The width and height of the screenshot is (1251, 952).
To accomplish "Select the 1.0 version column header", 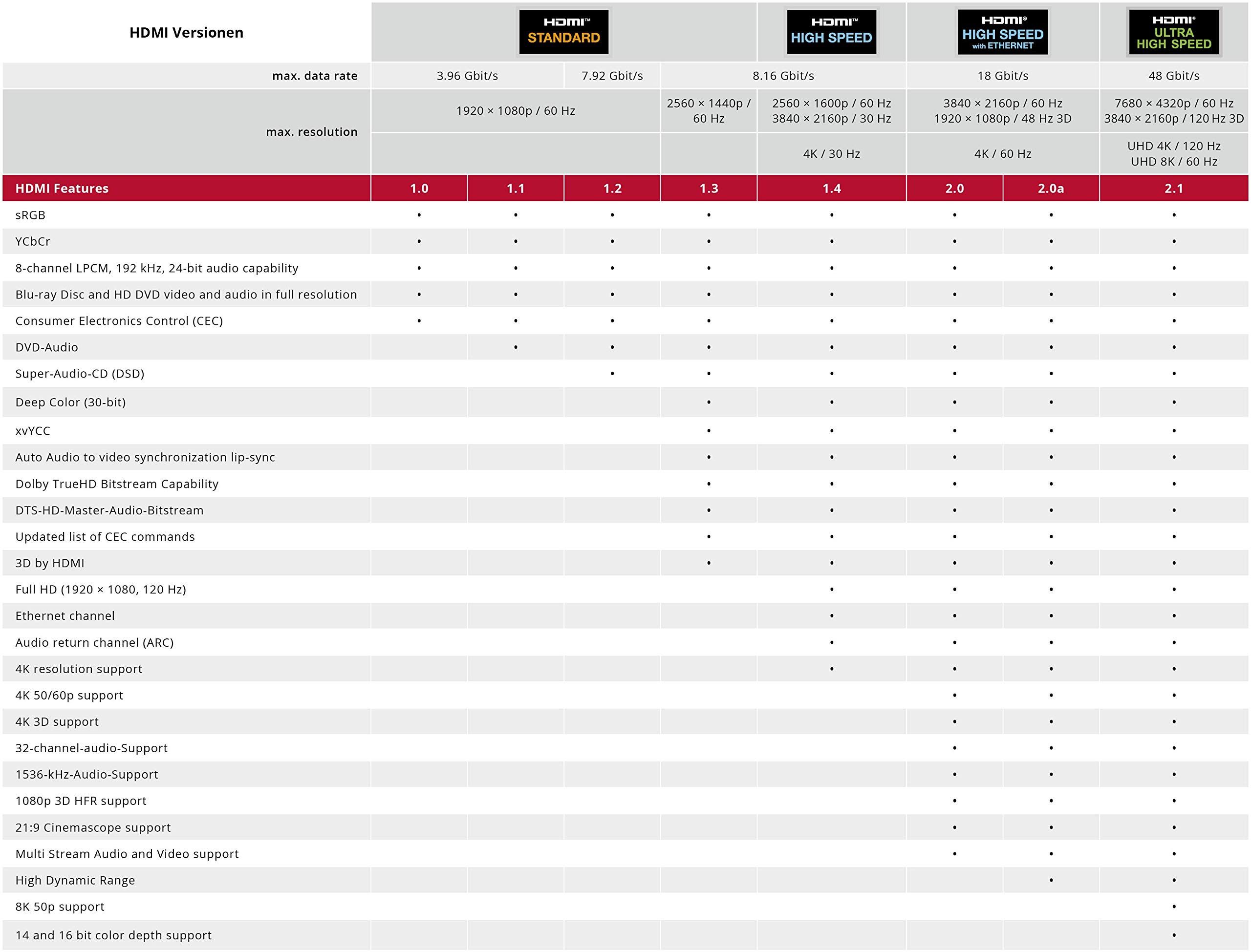I will coord(419,188).
